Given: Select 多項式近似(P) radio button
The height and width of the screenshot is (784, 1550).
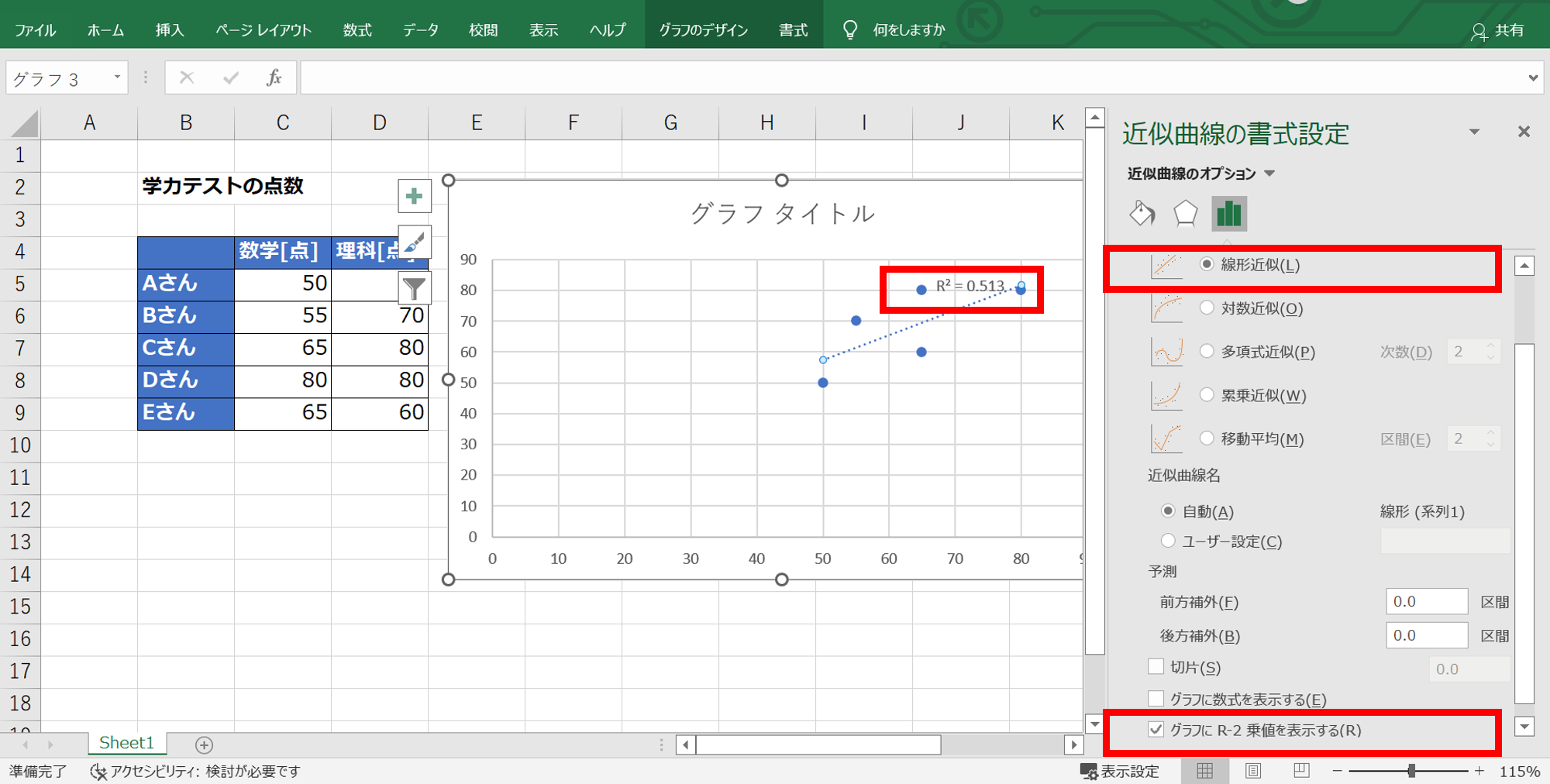Looking at the screenshot, I should pos(1207,351).
